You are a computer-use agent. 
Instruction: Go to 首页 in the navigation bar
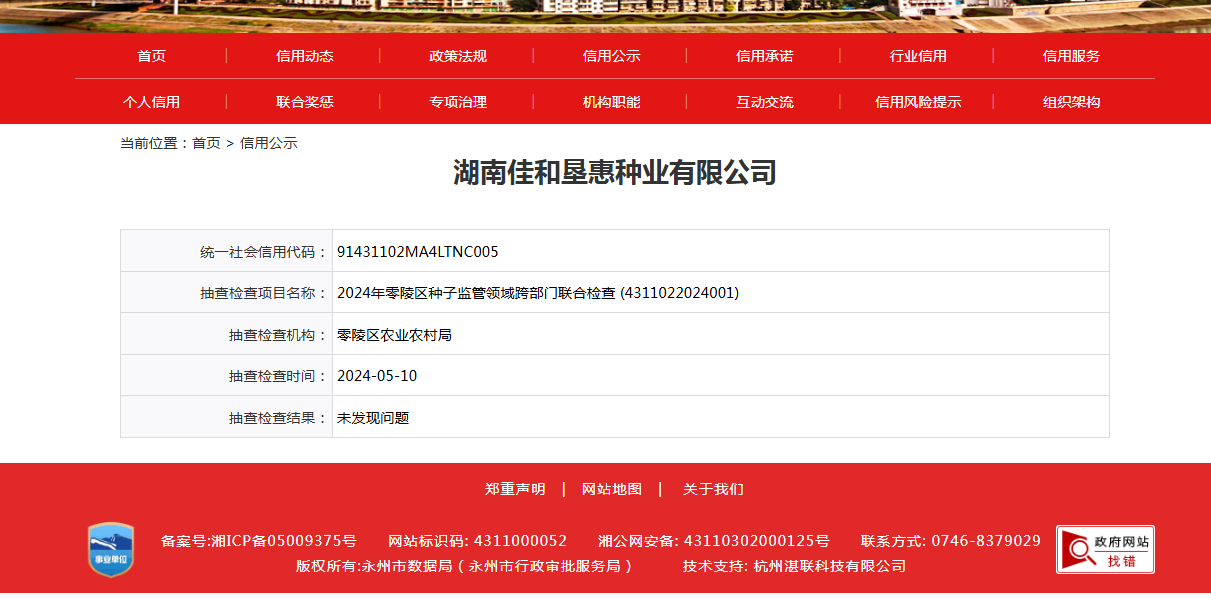coord(151,56)
